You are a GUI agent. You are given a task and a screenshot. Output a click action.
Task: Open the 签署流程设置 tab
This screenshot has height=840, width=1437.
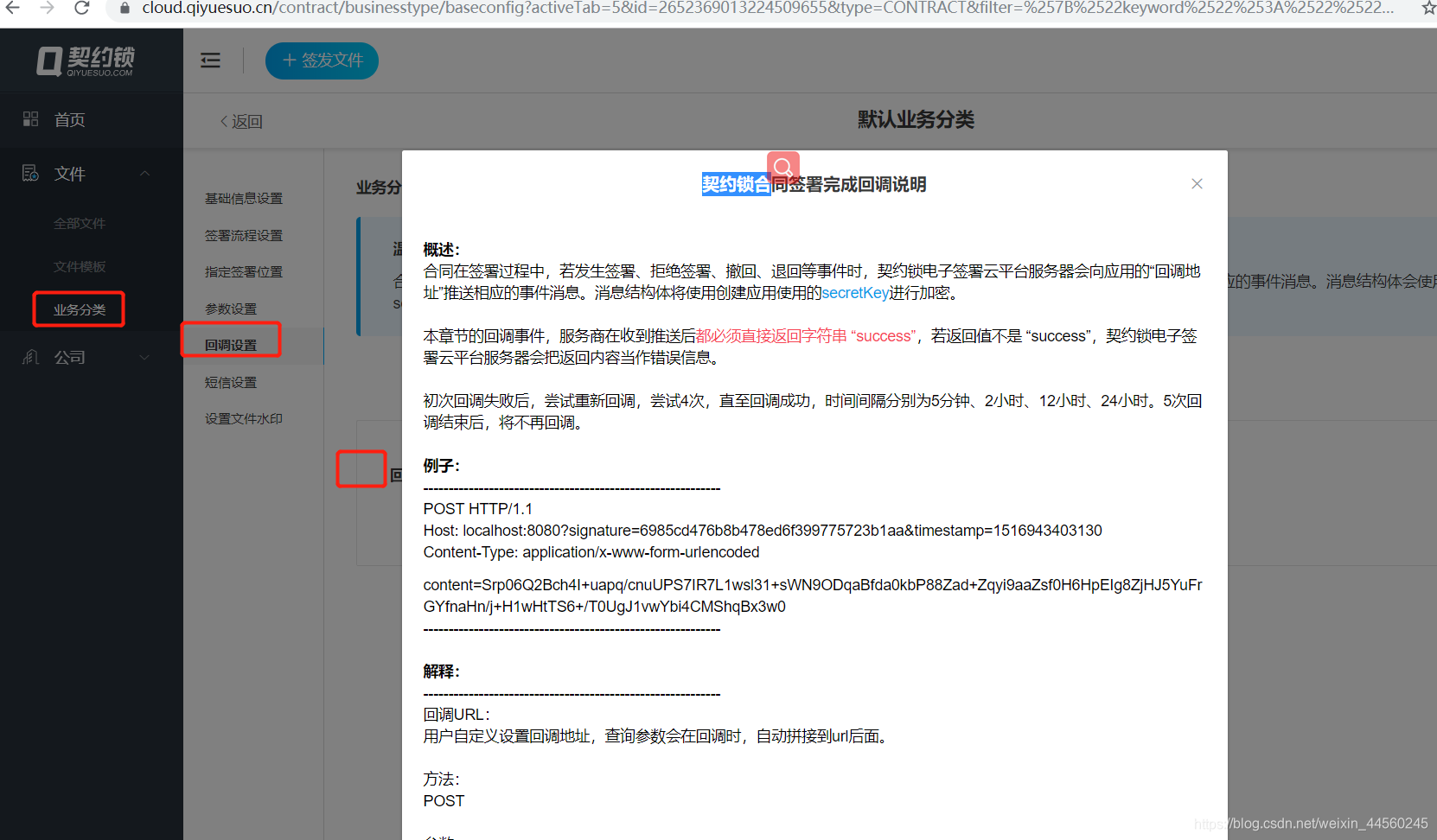244,236
